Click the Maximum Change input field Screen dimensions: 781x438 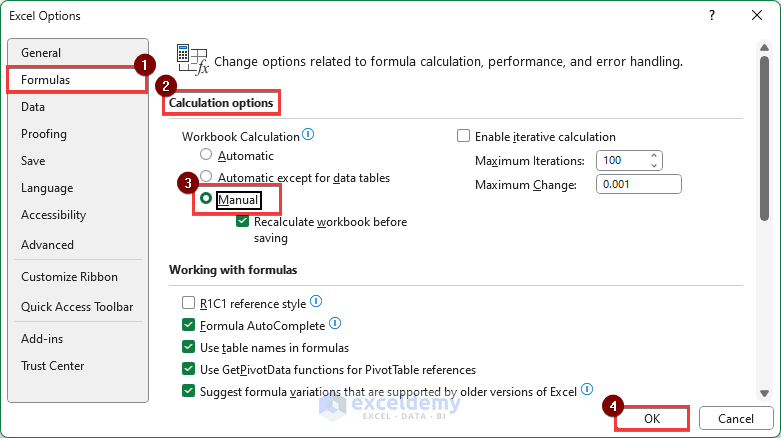click(x=638, y=184)
